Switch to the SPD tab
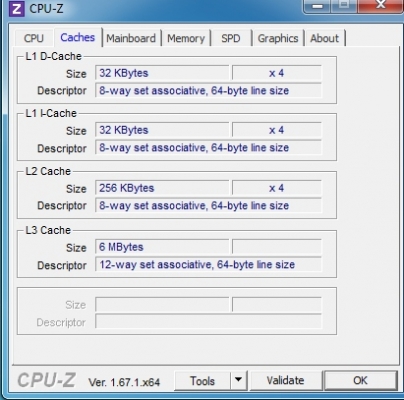The image size is (404, 400). (231, 38)
